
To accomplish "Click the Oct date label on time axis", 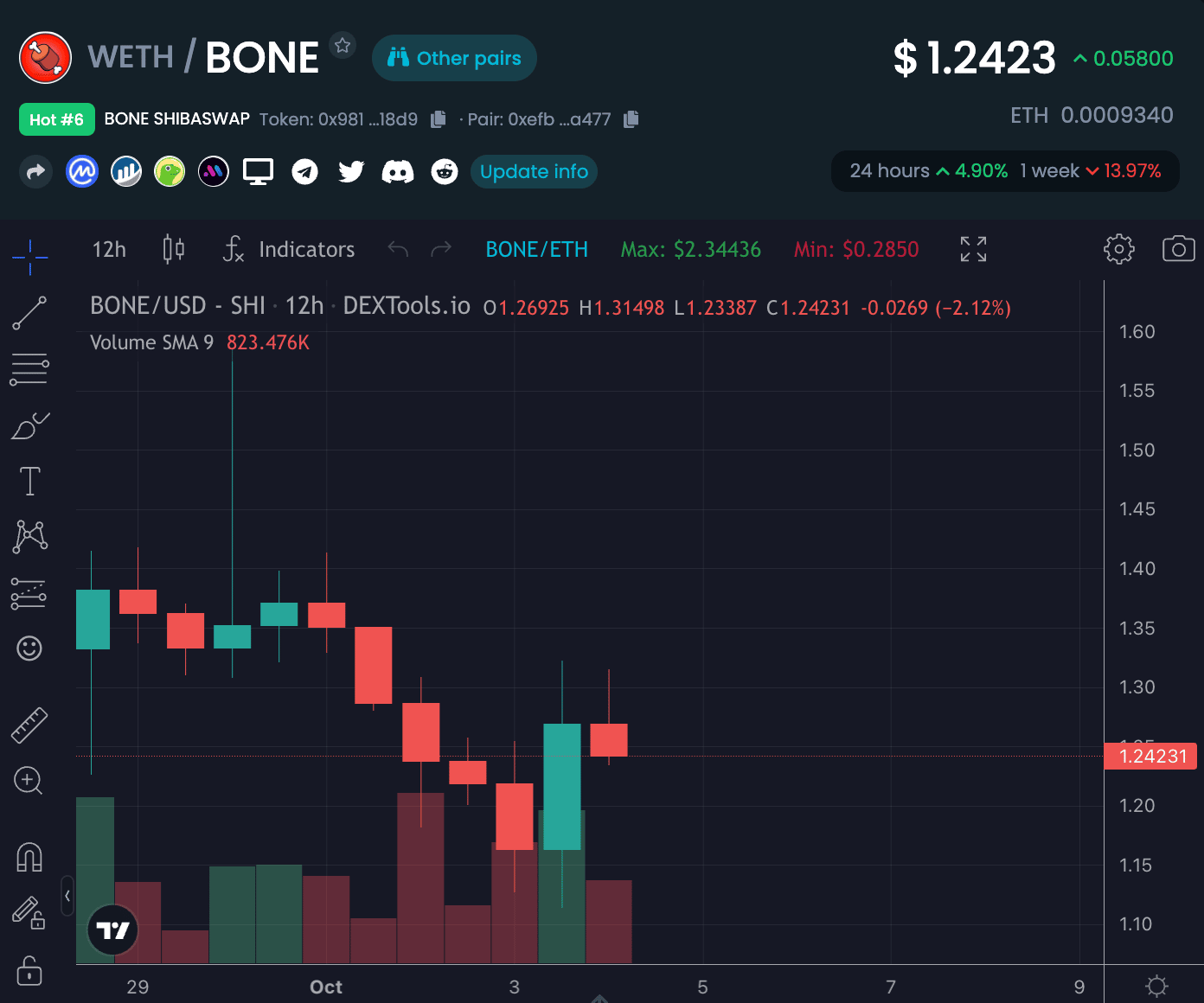I will [x=326, y=987].
